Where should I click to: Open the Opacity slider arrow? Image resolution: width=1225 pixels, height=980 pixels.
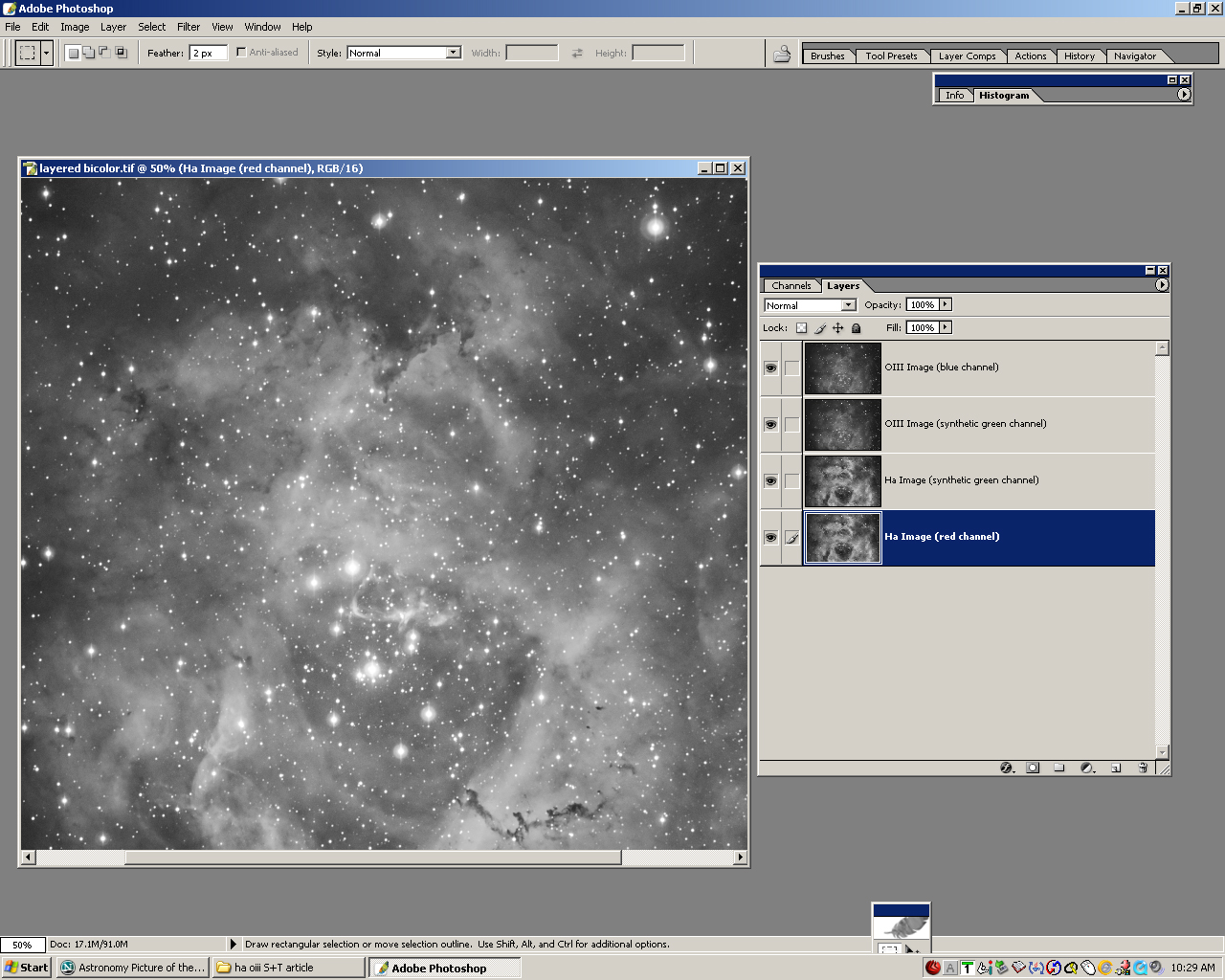coord(946,304)
